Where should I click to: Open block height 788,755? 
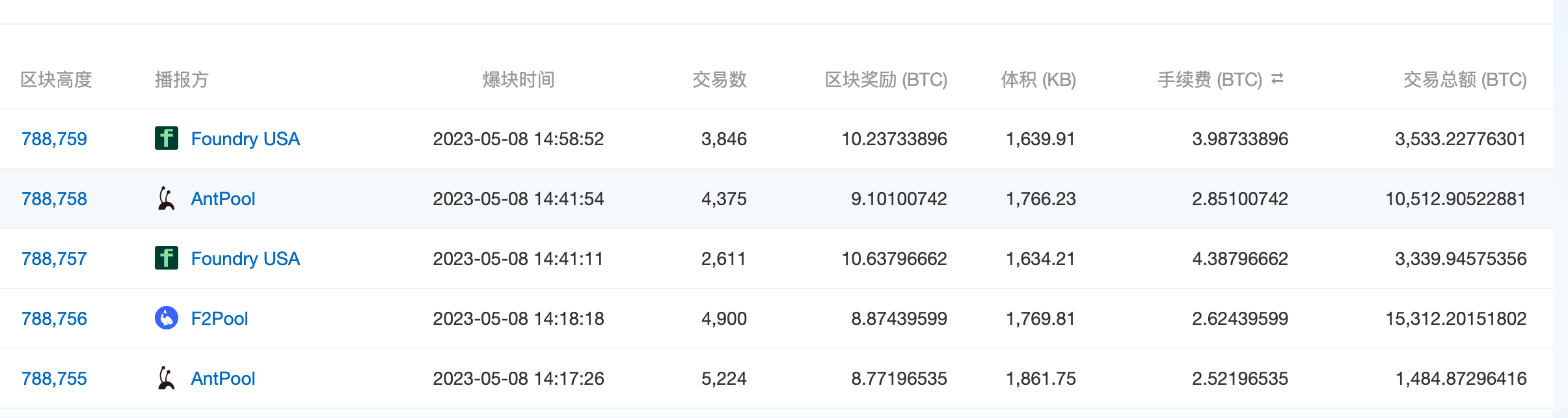pos(54,378)
